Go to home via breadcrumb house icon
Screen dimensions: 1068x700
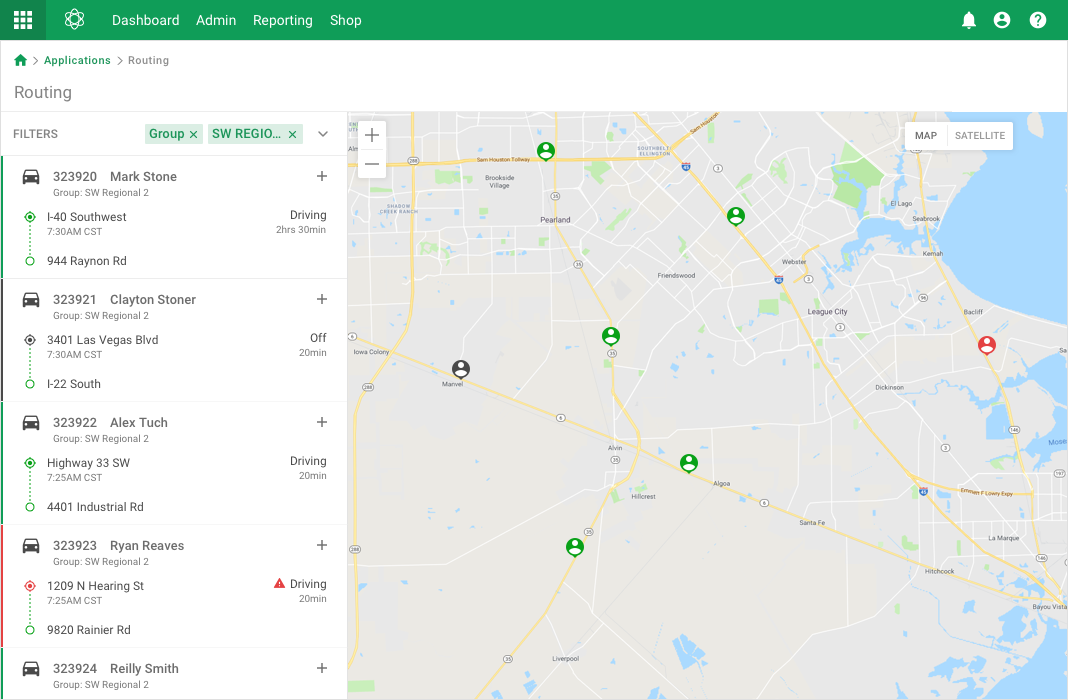point(20,60)
